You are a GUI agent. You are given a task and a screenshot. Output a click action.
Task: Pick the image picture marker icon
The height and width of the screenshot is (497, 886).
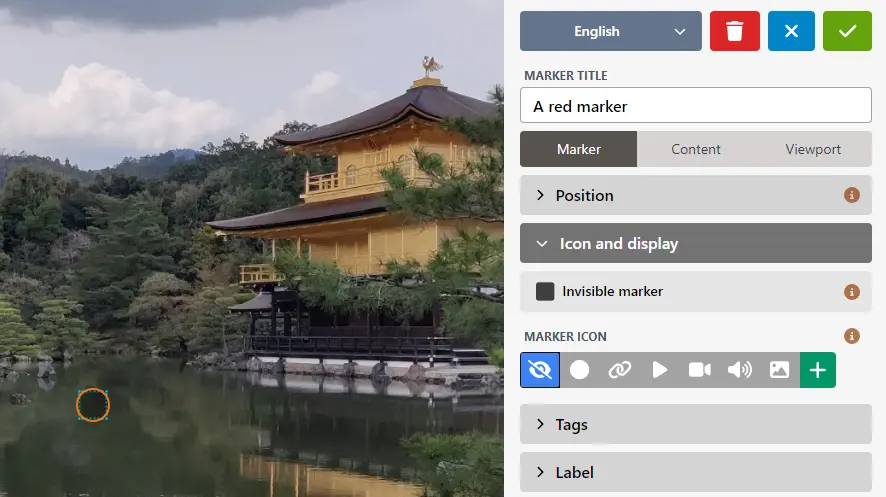779,370
